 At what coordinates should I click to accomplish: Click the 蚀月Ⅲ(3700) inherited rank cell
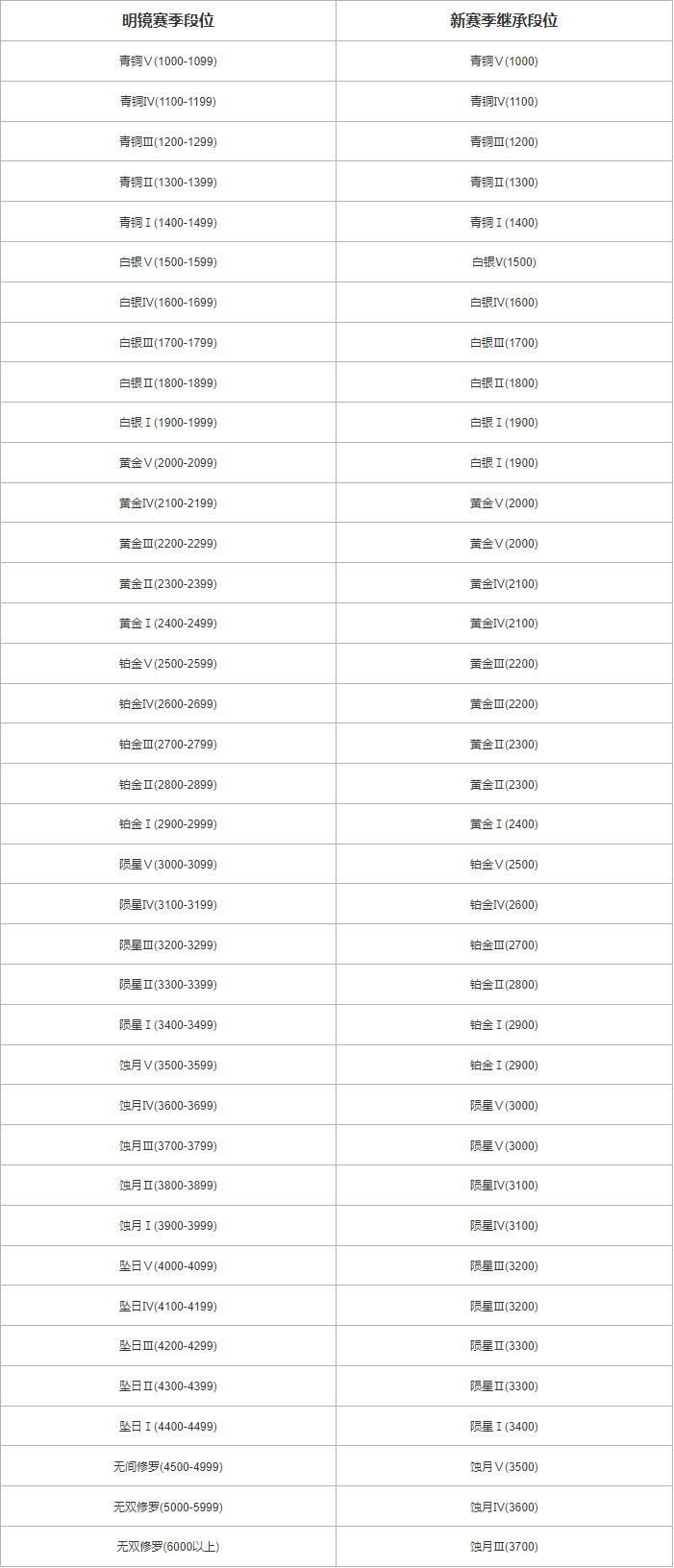pos(504,1547)
